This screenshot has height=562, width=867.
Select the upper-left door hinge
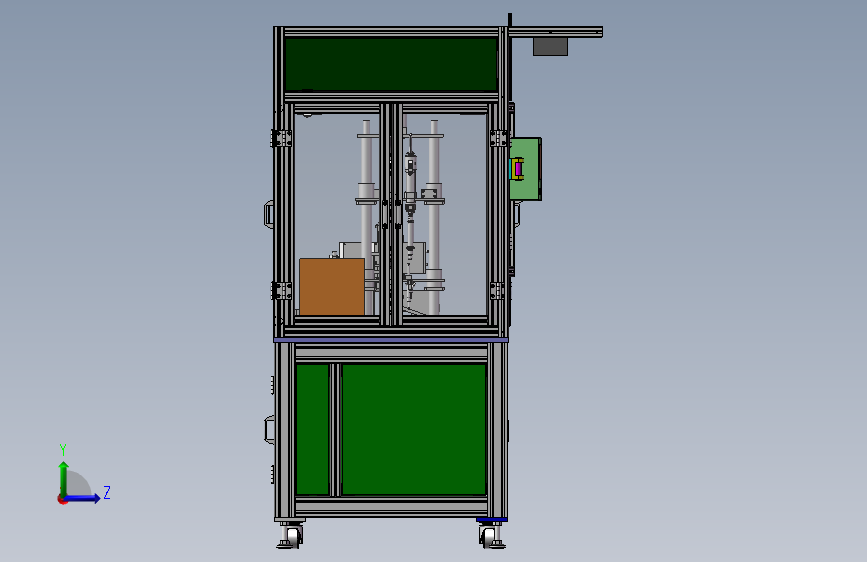pyautogui.click(x=281, y=138)
